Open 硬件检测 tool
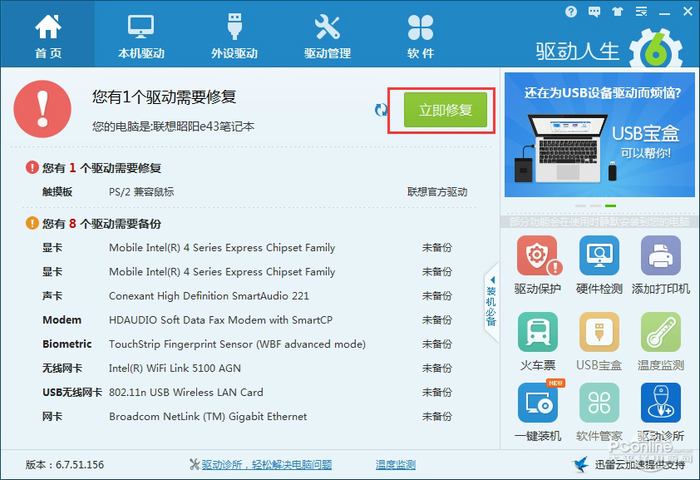Screen dimensions: 700x480 (x=599, y=265)
